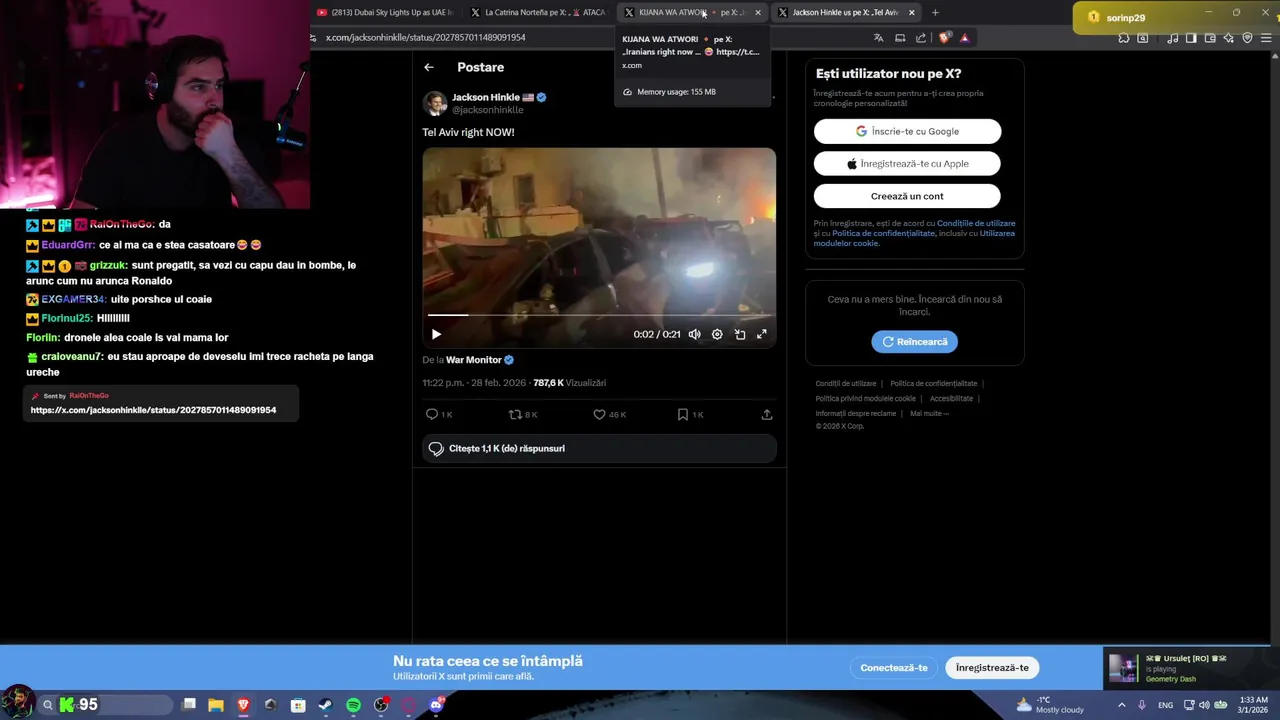Share the post via the share icon
Screen dimensions: 1280x720
coord(767,414)
